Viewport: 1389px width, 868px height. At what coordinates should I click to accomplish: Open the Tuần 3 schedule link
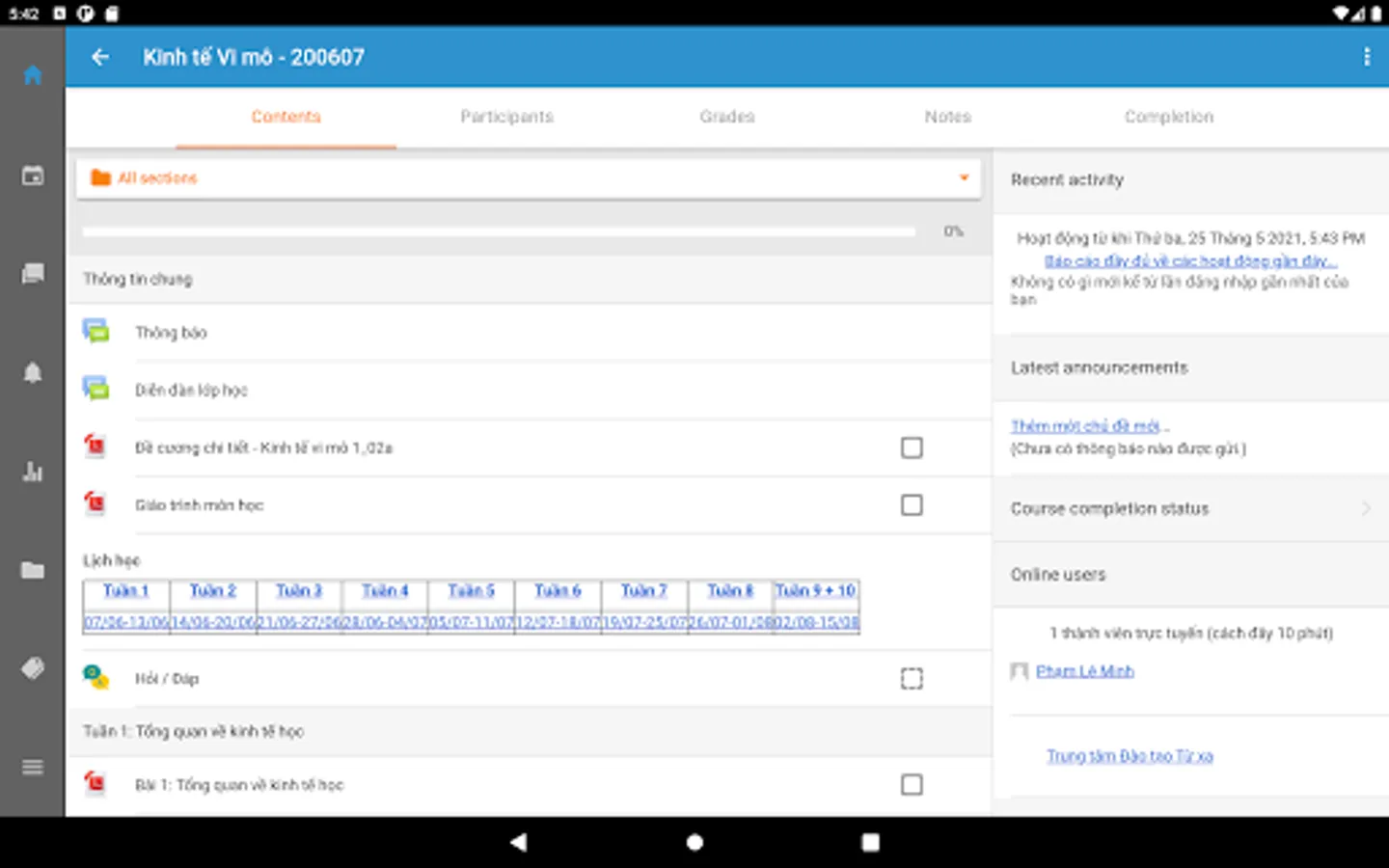pos(299,590)
